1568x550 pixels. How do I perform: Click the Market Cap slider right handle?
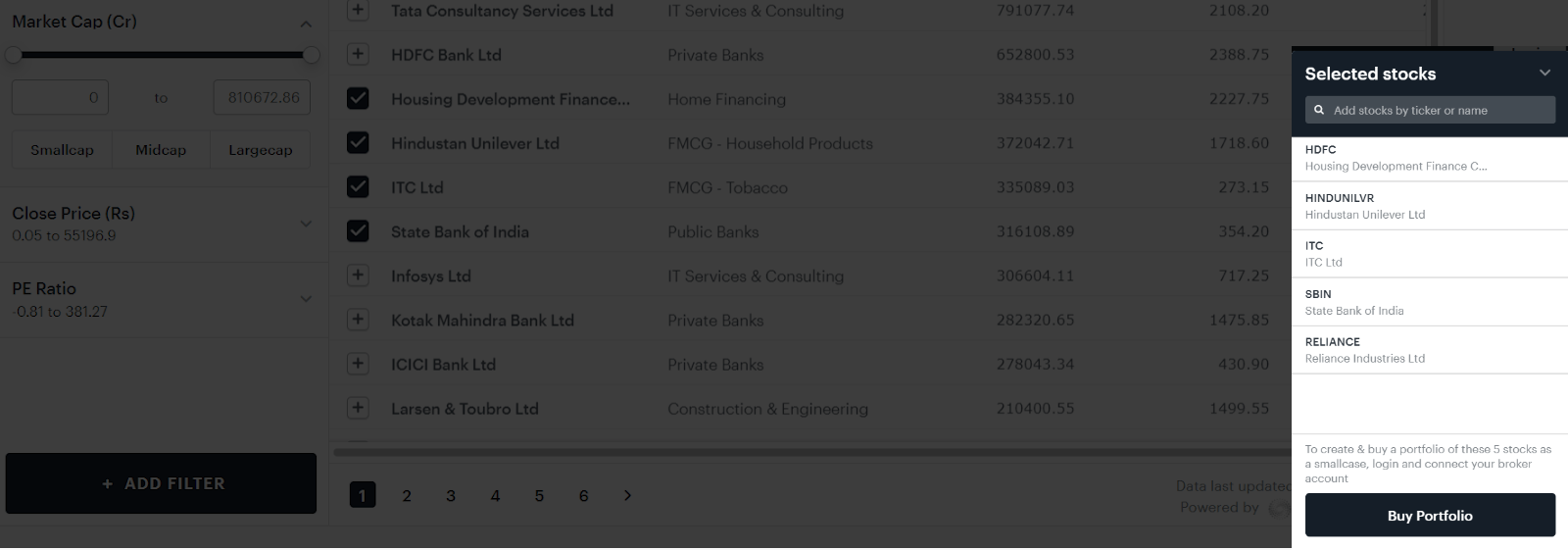(x=311, y=55)
